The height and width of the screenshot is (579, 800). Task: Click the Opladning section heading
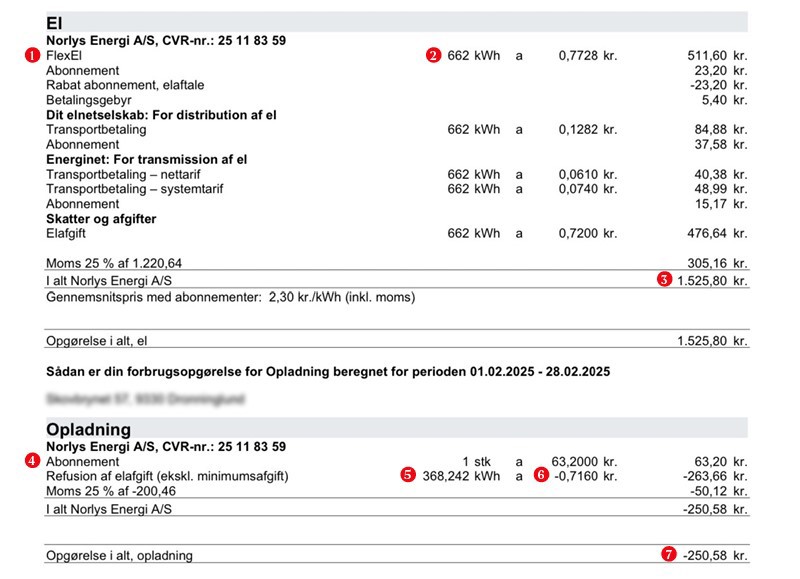[x=88, y=429]
